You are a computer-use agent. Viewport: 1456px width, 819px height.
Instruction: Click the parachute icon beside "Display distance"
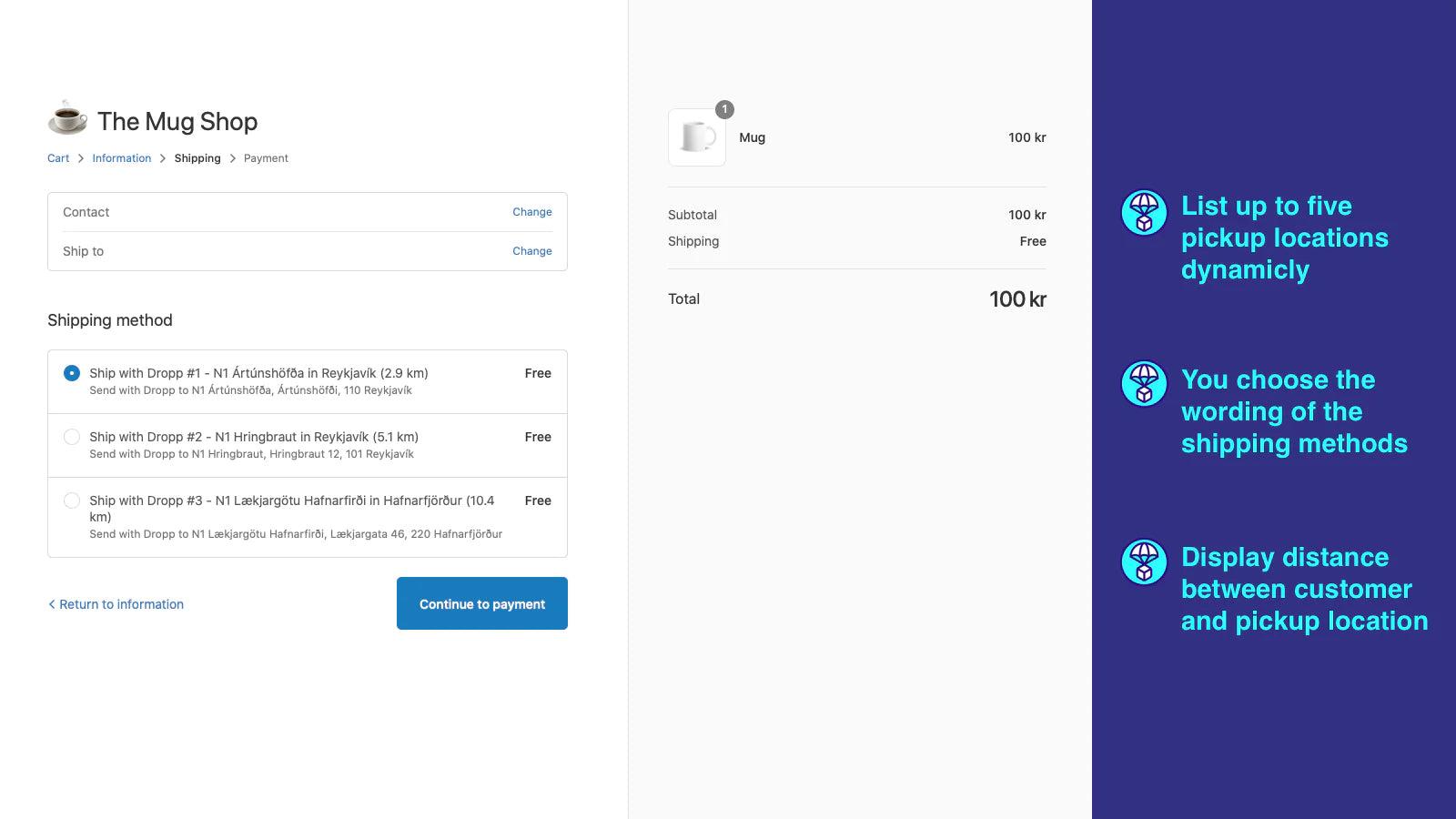coord(1144,561)
